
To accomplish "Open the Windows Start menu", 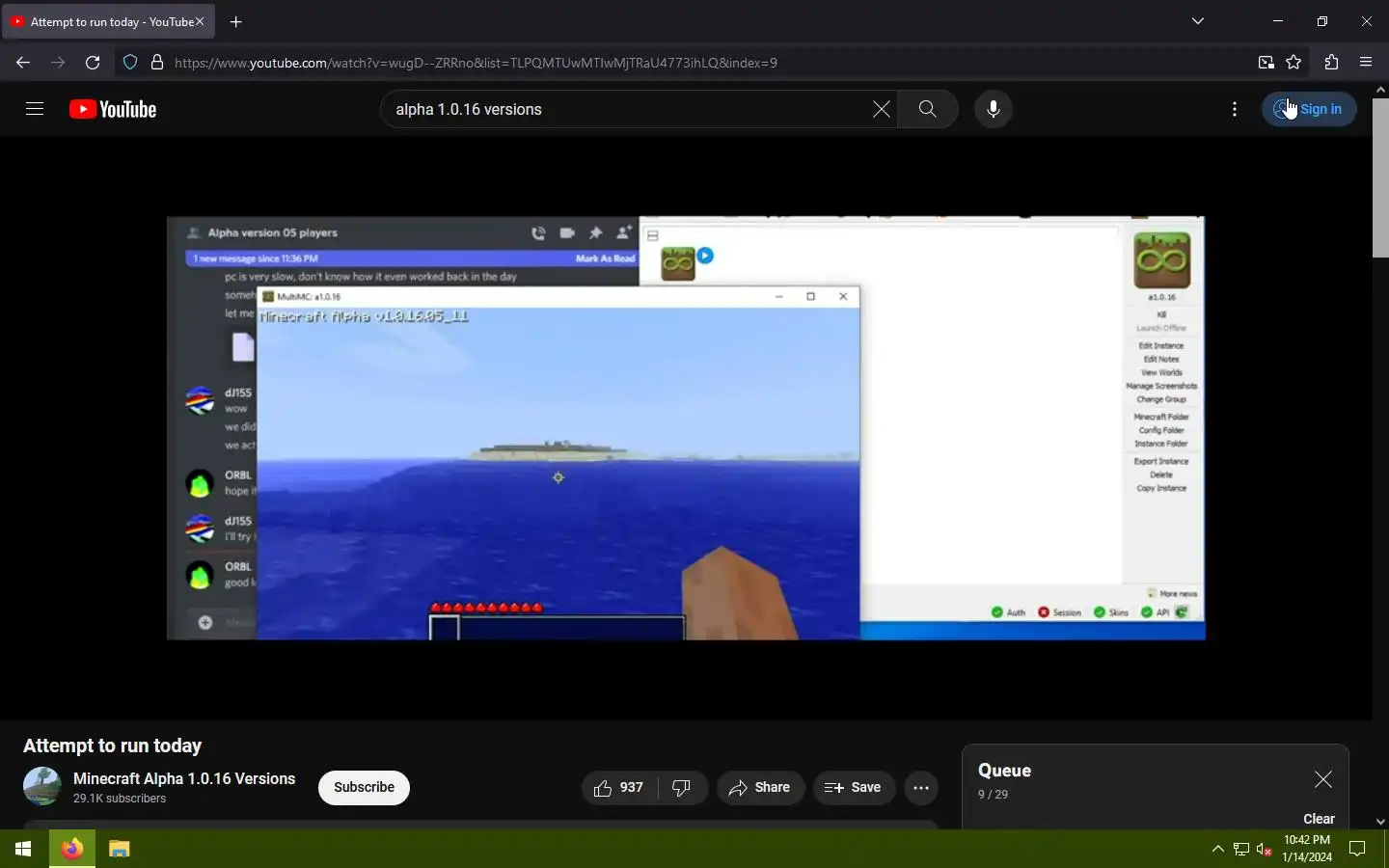I will click(x=23, y=849).
